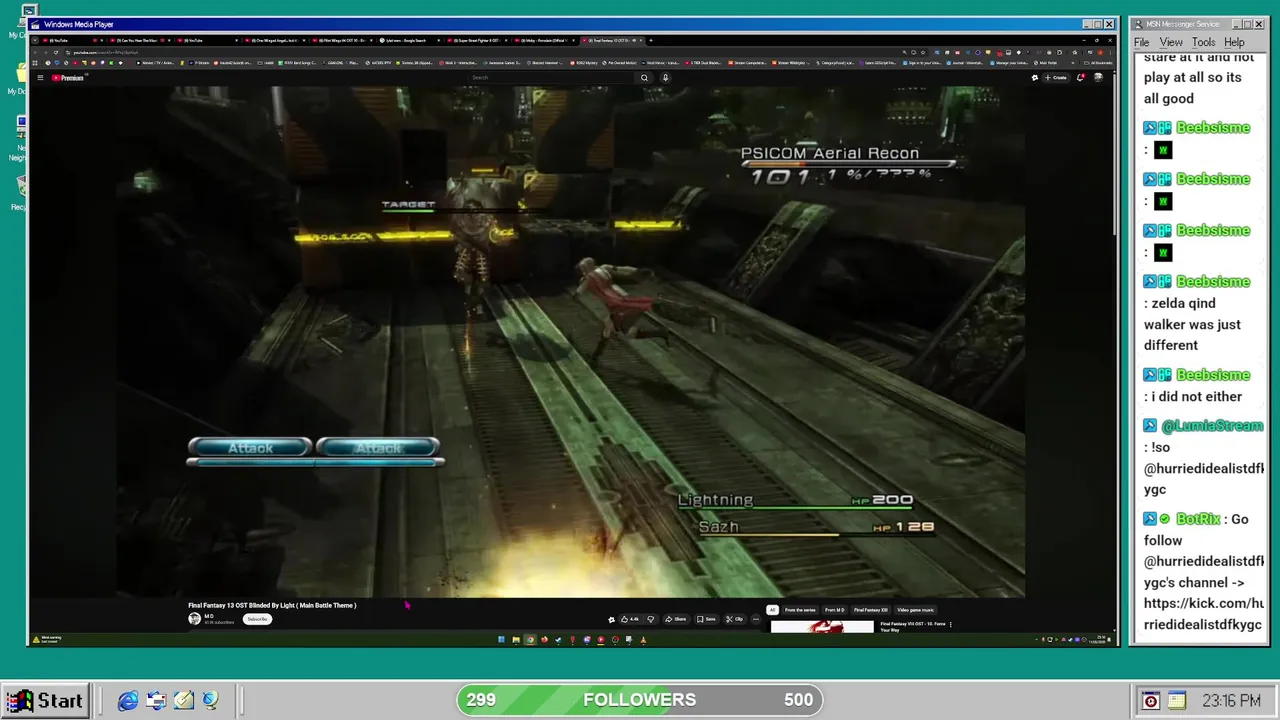Open a new browser tab with plus
Screen dimensions: 1280x720
(651, 40)
